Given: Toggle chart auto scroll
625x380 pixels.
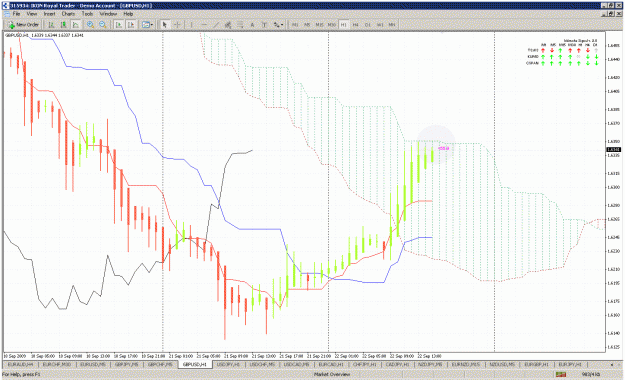Looking at the screenshot, I should 118,25.
